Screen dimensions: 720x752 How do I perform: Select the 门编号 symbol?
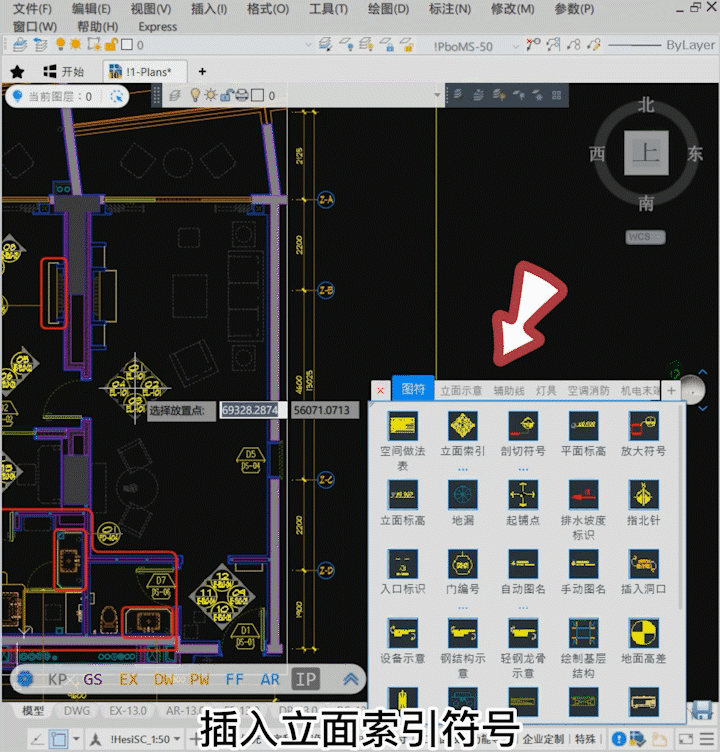coord(462,564)
